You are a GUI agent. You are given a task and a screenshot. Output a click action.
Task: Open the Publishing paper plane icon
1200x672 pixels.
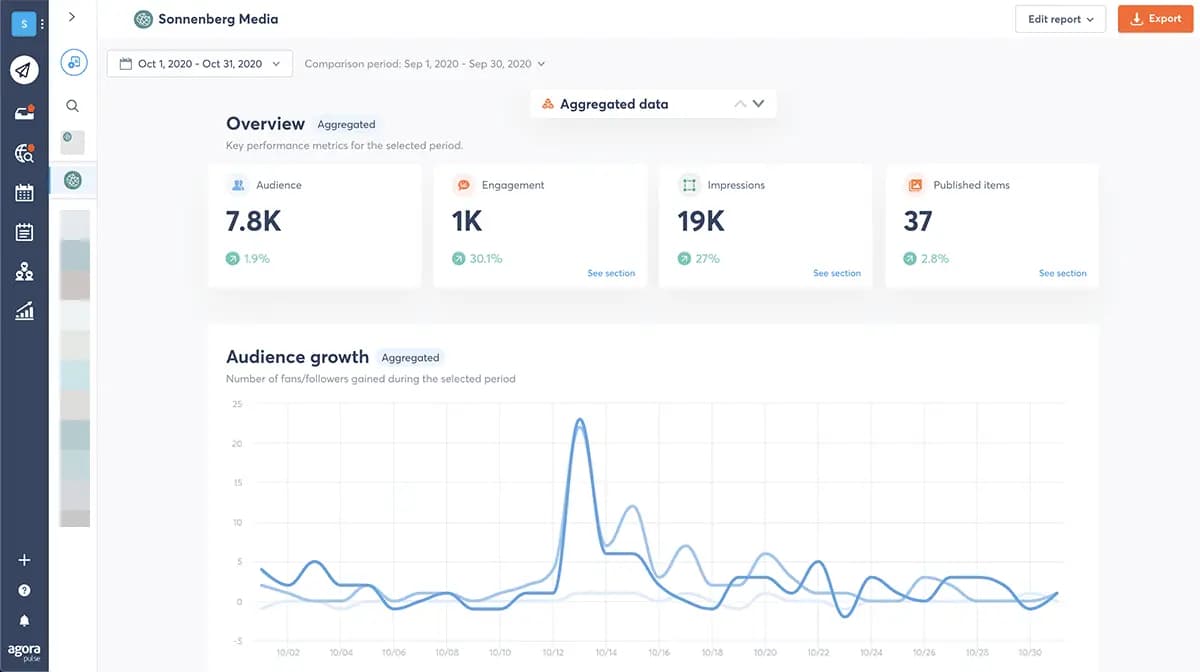(24, 69)
